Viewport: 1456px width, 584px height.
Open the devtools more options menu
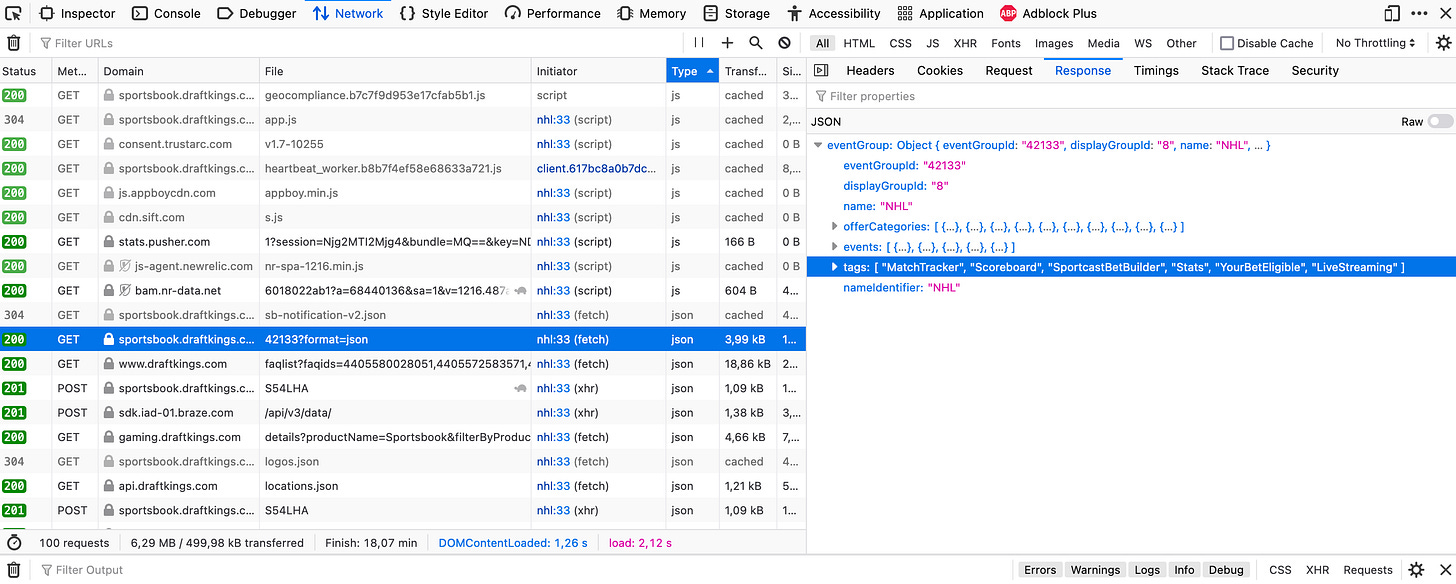[x=1419, y=13]
